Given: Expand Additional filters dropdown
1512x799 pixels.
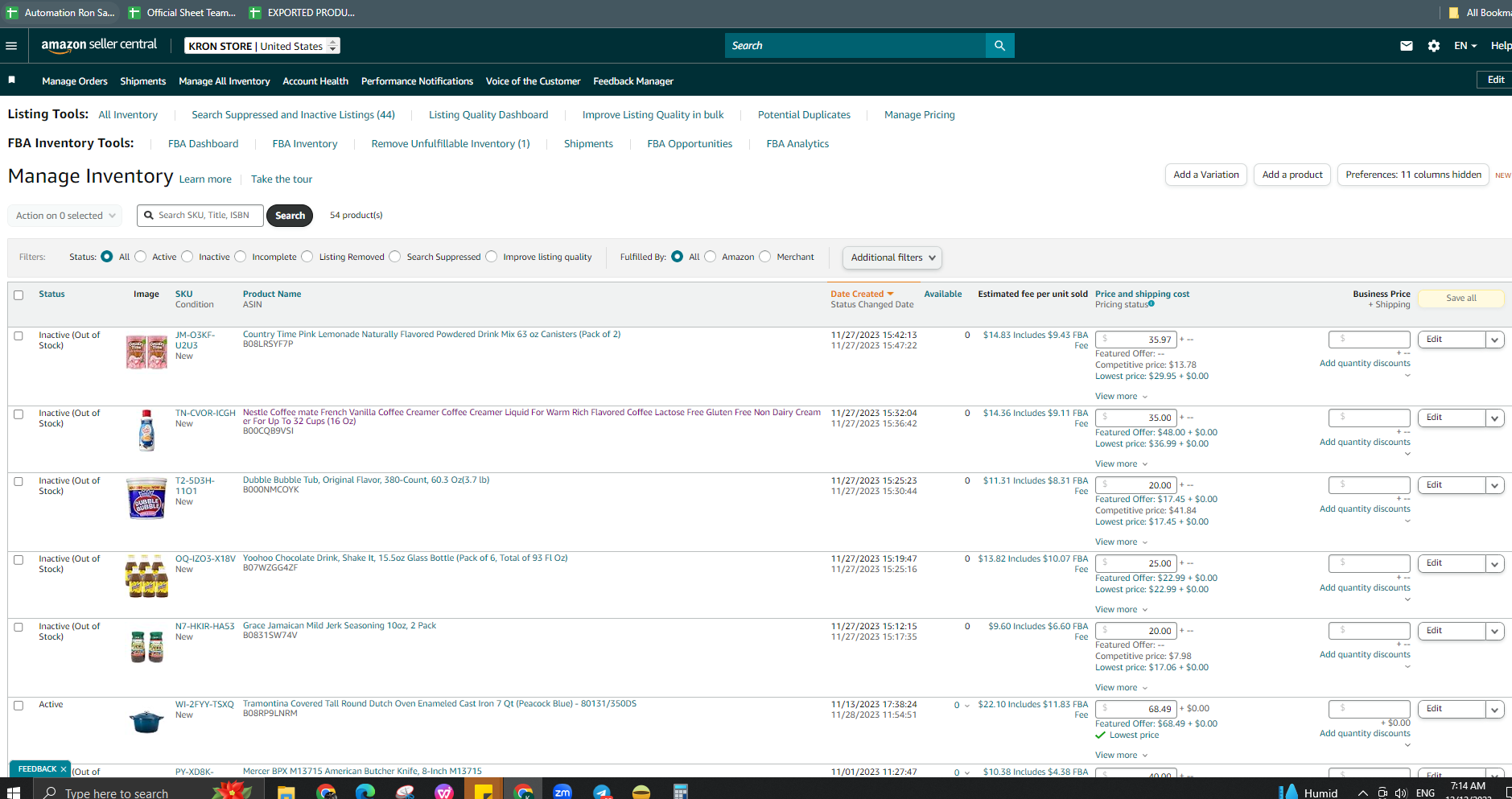Looking at the screenshot, I should click(892, 257).
